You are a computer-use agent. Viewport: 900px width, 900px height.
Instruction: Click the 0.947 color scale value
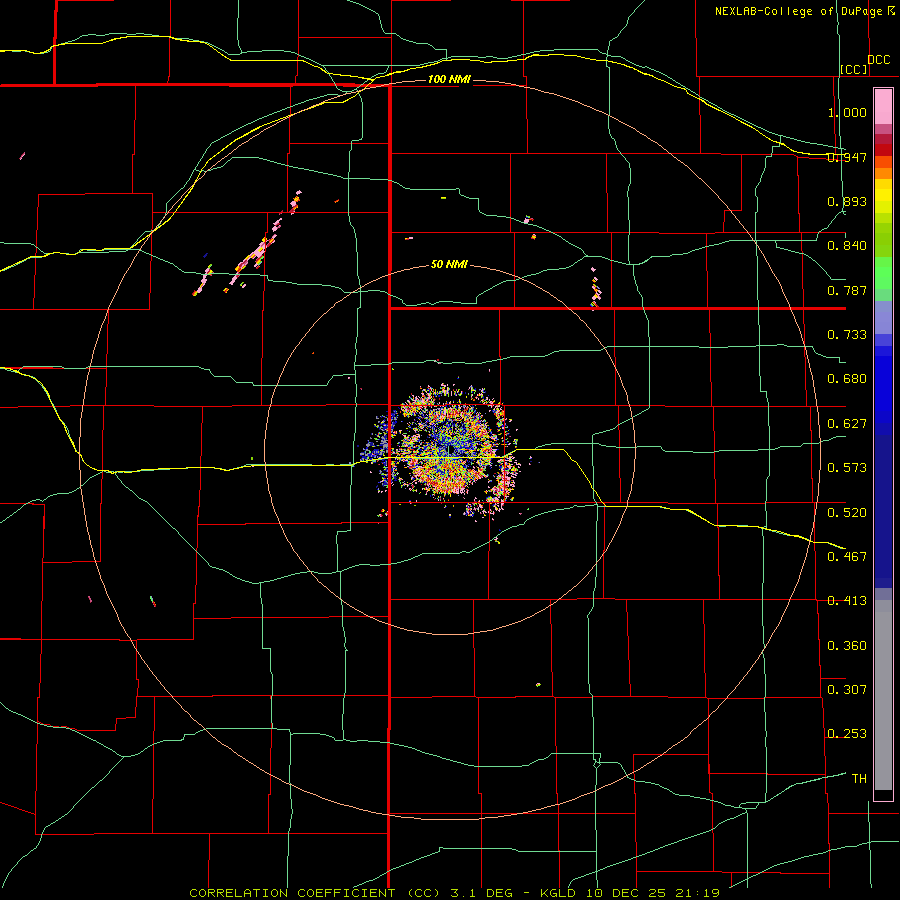pyautogui.click(x=847, y=157)
